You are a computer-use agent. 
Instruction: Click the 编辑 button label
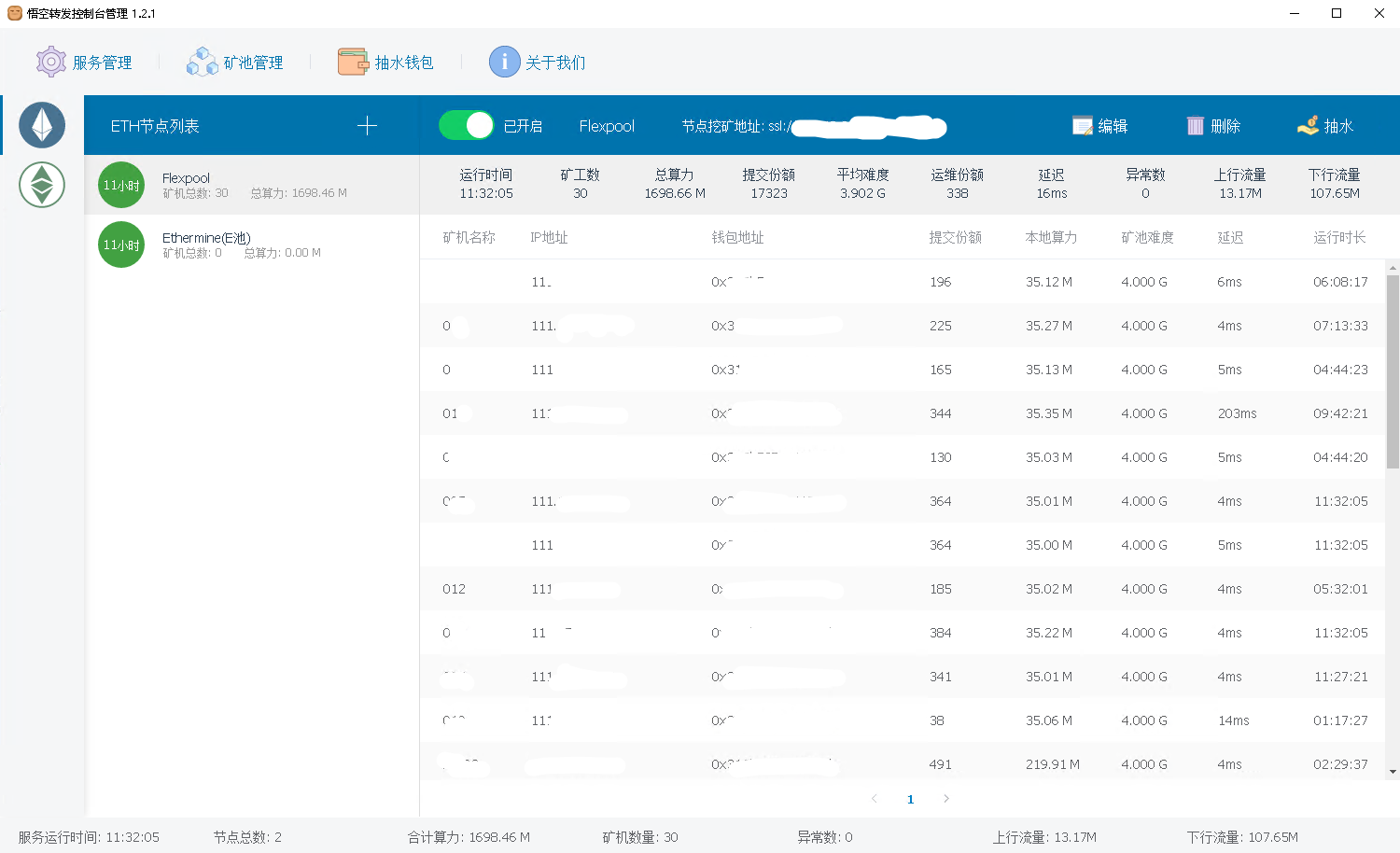[x=1113, y=126]
